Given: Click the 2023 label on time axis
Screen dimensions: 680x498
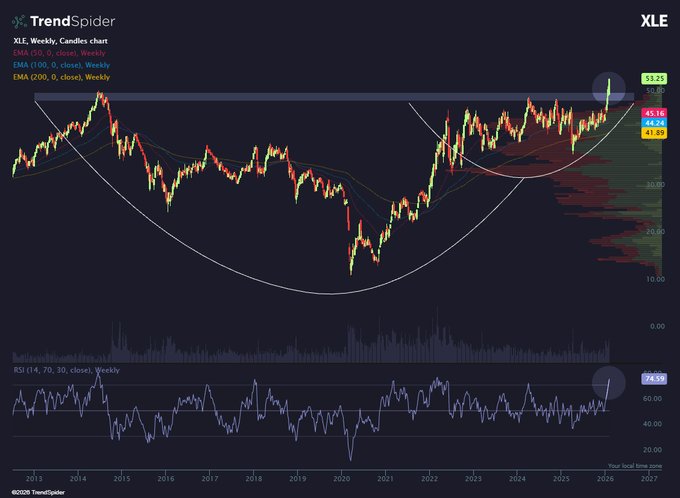Looking at the screenshot, I should (x=473, y=478).
